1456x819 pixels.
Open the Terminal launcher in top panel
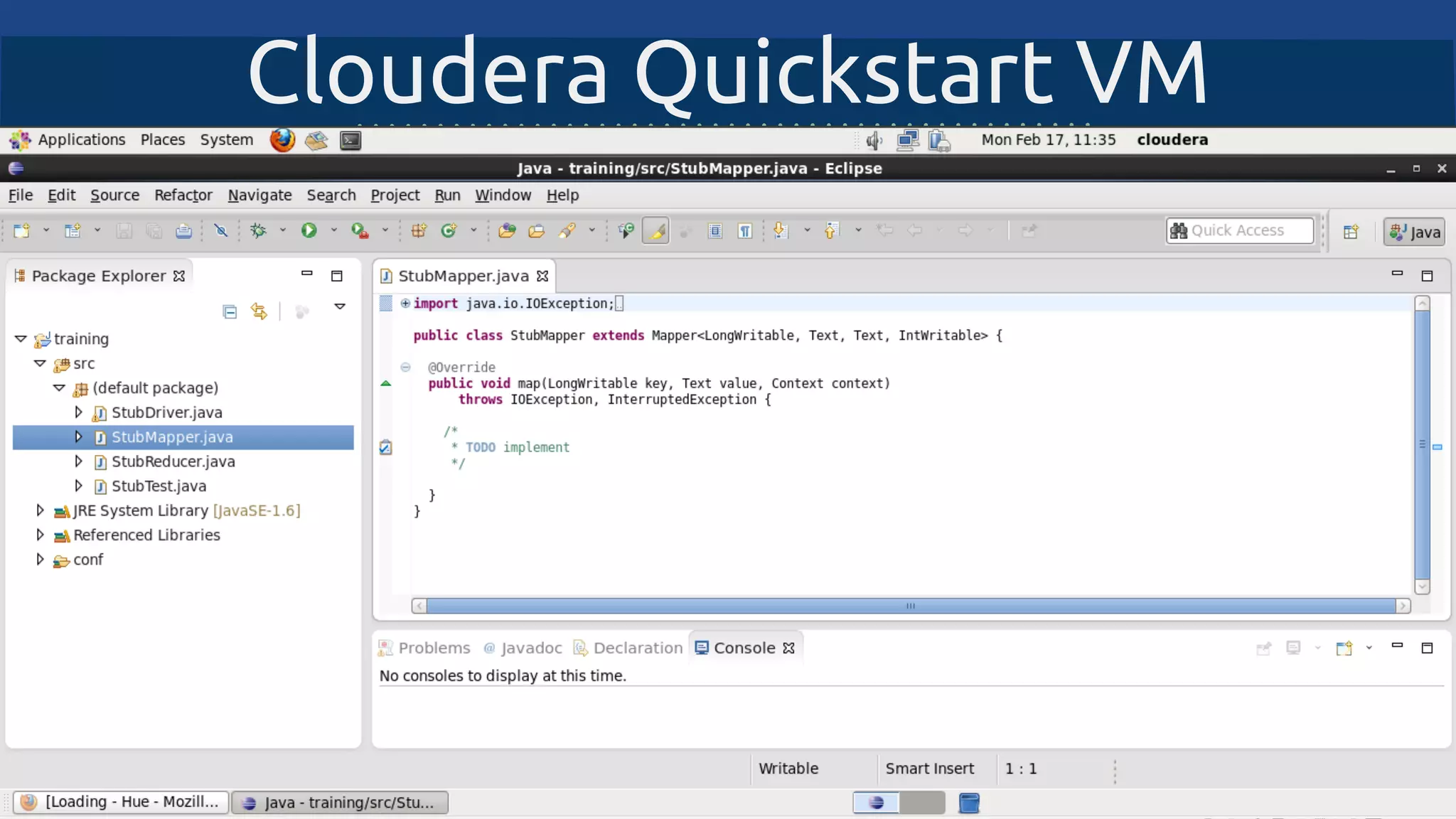point(350,140)
